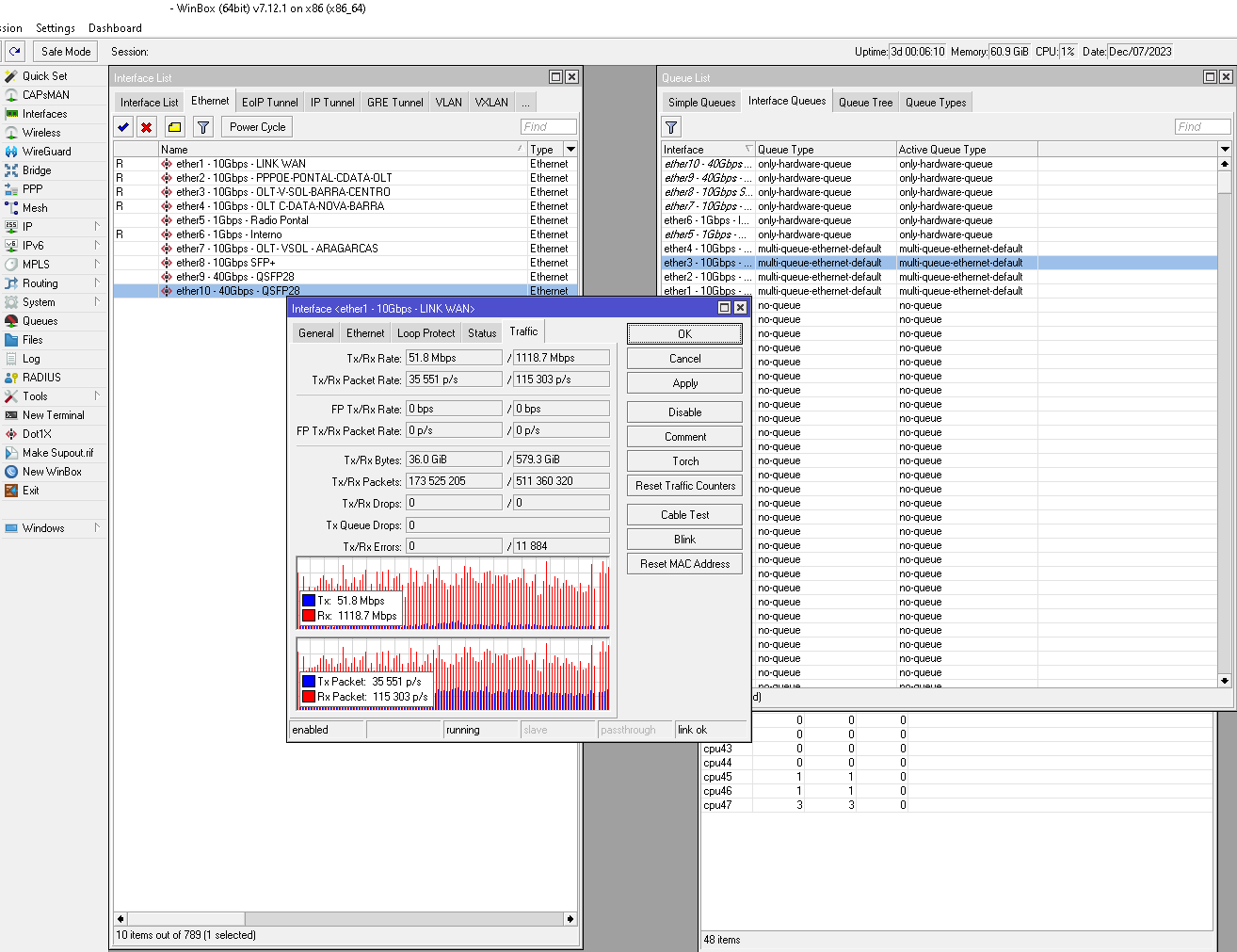The width and height of the screenshot is (1237, 952).
Task: Click the Power Cycle button
Action: point(257,127)
